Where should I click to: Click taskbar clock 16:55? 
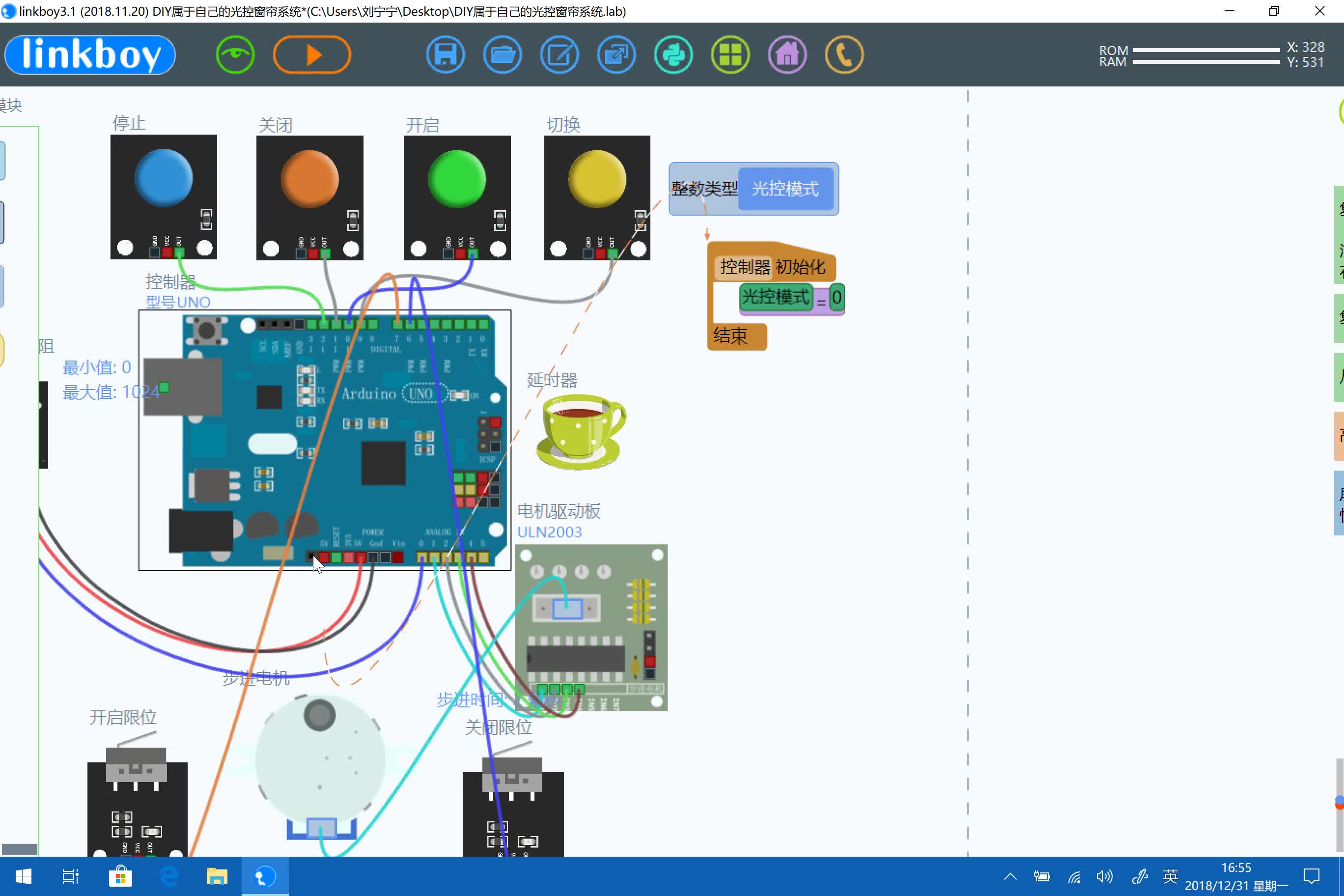coord(1236,868)
